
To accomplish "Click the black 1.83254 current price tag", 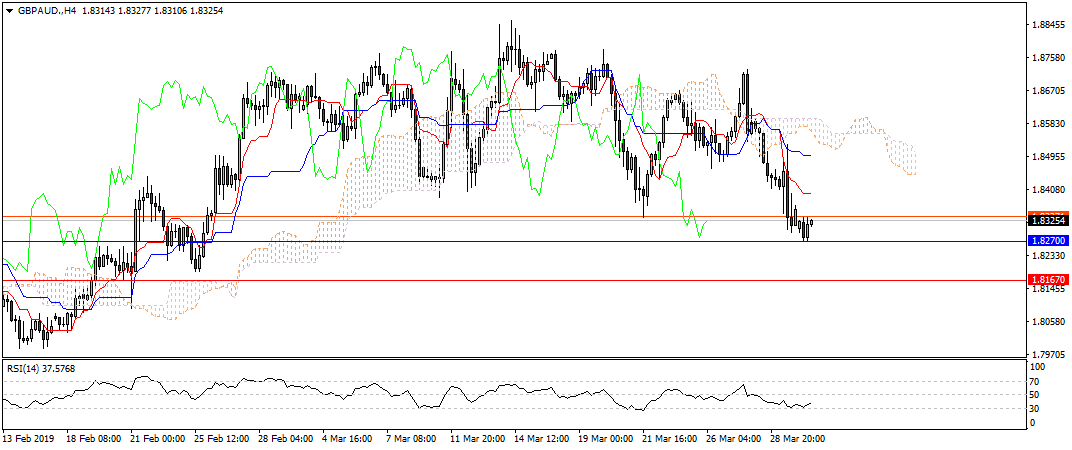I will [x=1046, y=219].
